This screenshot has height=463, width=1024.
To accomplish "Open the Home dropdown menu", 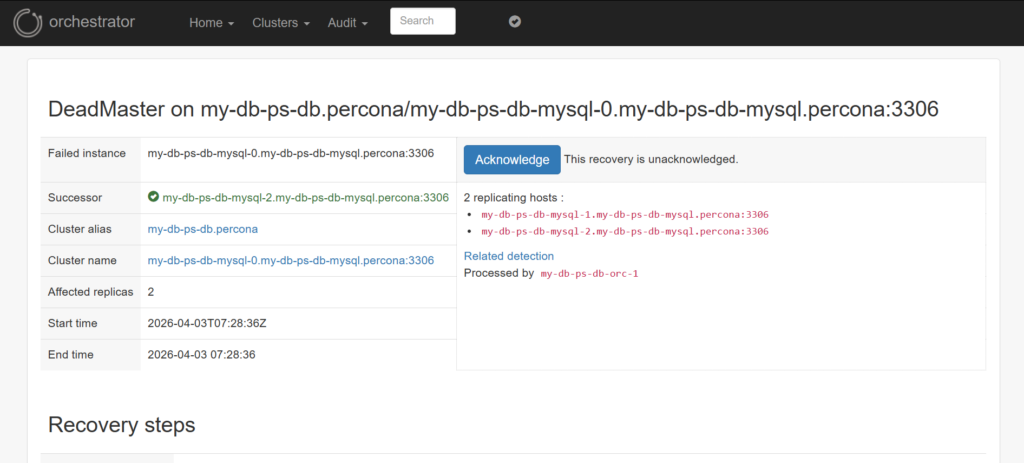I will 211,22.
